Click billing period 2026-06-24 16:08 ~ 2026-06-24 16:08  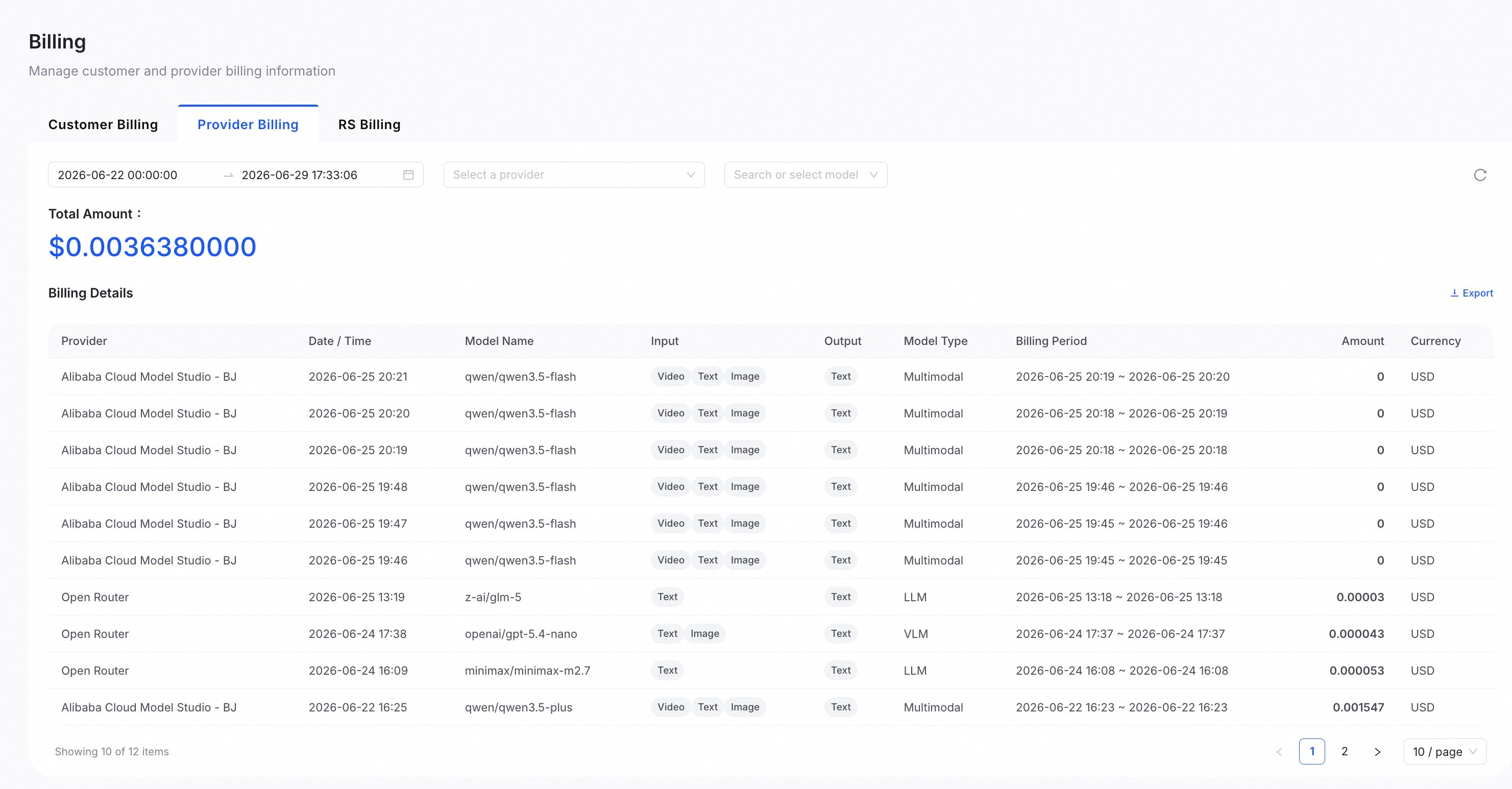click(x=1121, y=671)
